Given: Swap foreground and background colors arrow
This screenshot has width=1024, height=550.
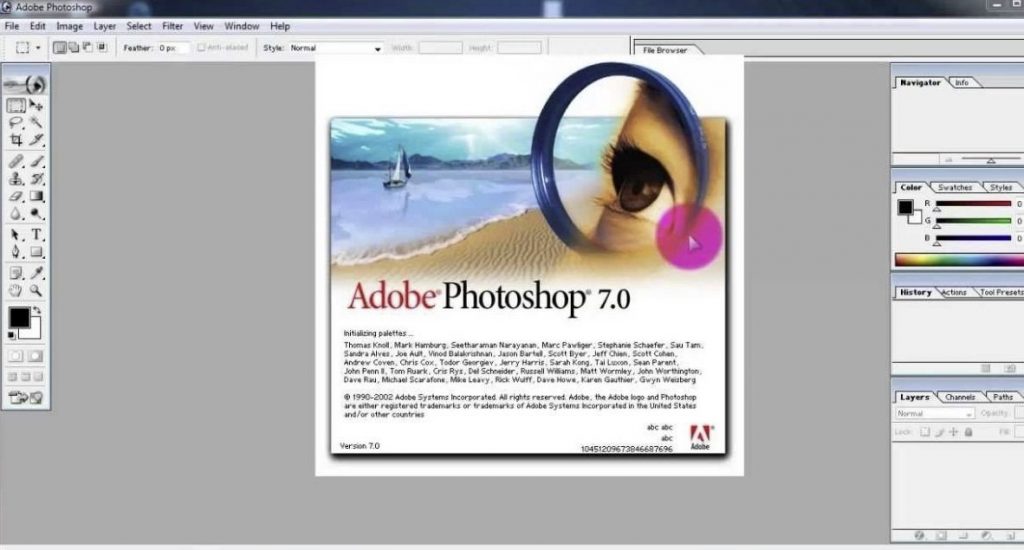Looking at the screenshot, I should coord(37,310).
